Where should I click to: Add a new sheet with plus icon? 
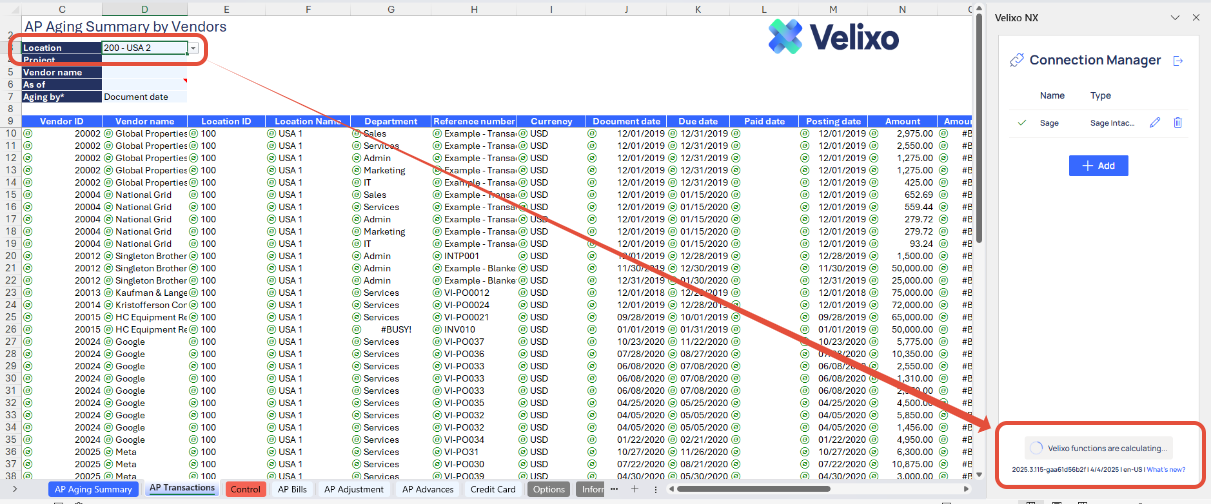pyautogui.click(x=633, y=489)
